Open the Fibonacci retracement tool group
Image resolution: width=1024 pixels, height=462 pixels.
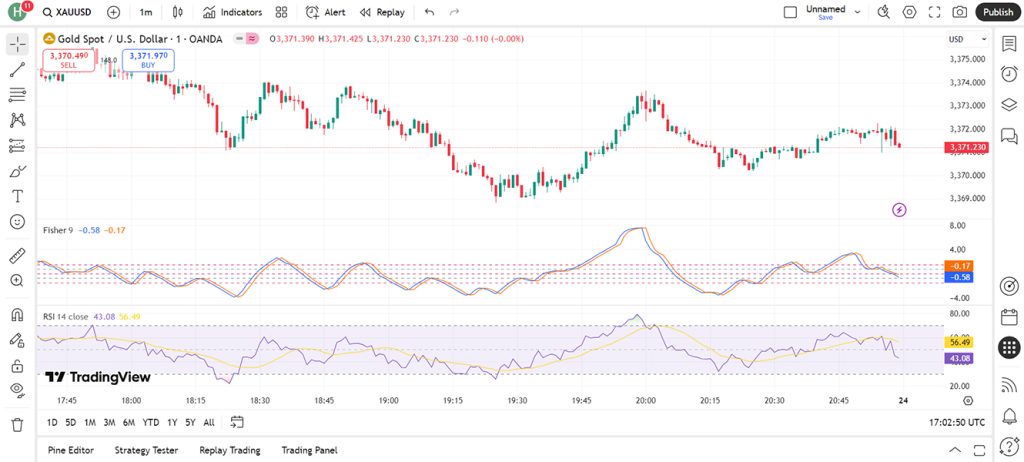point(17,95)
